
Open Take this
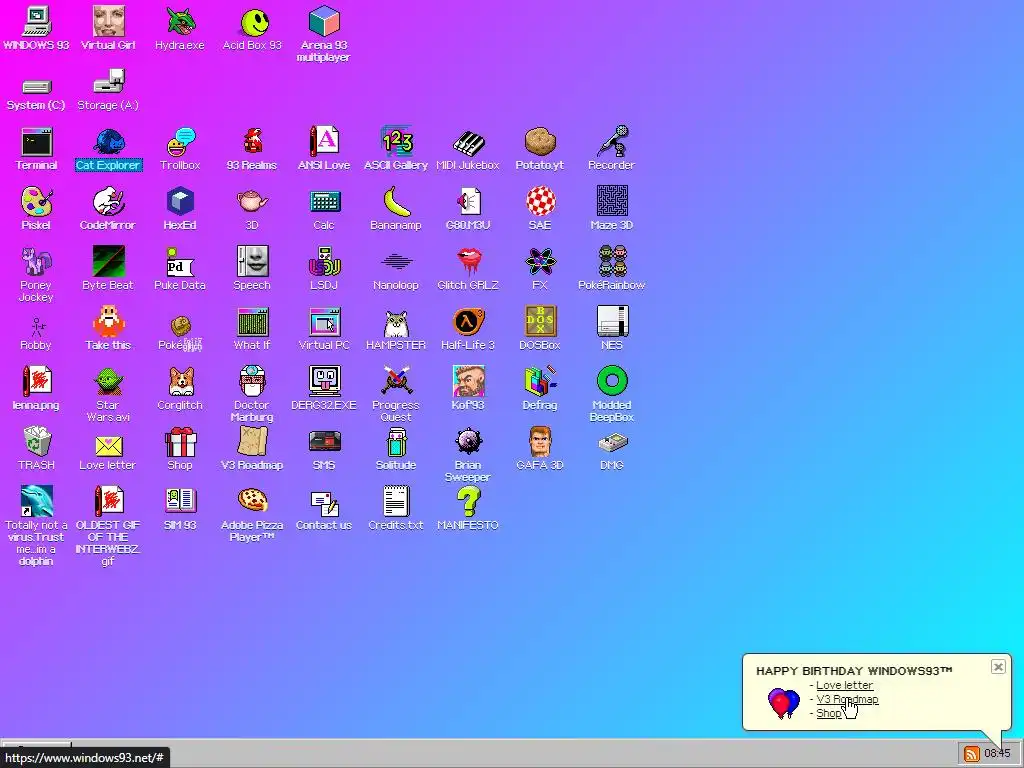point(108,323)
